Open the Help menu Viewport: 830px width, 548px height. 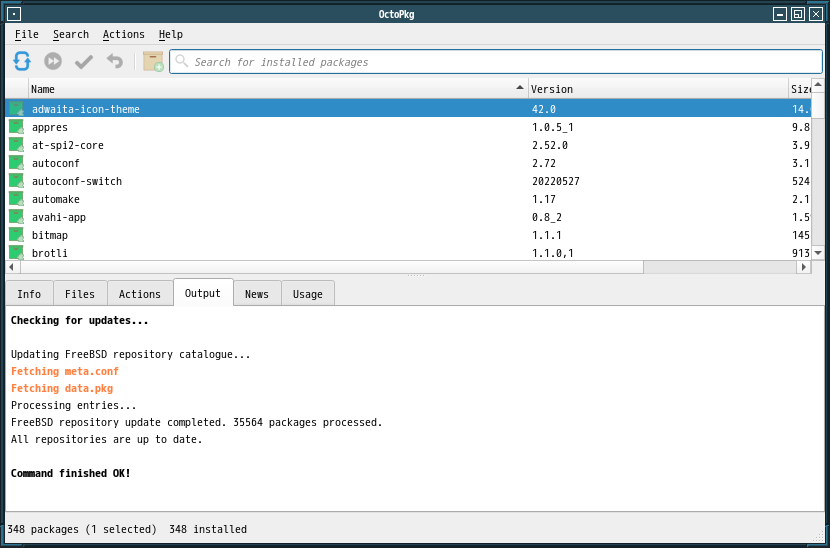pos(170,34)
